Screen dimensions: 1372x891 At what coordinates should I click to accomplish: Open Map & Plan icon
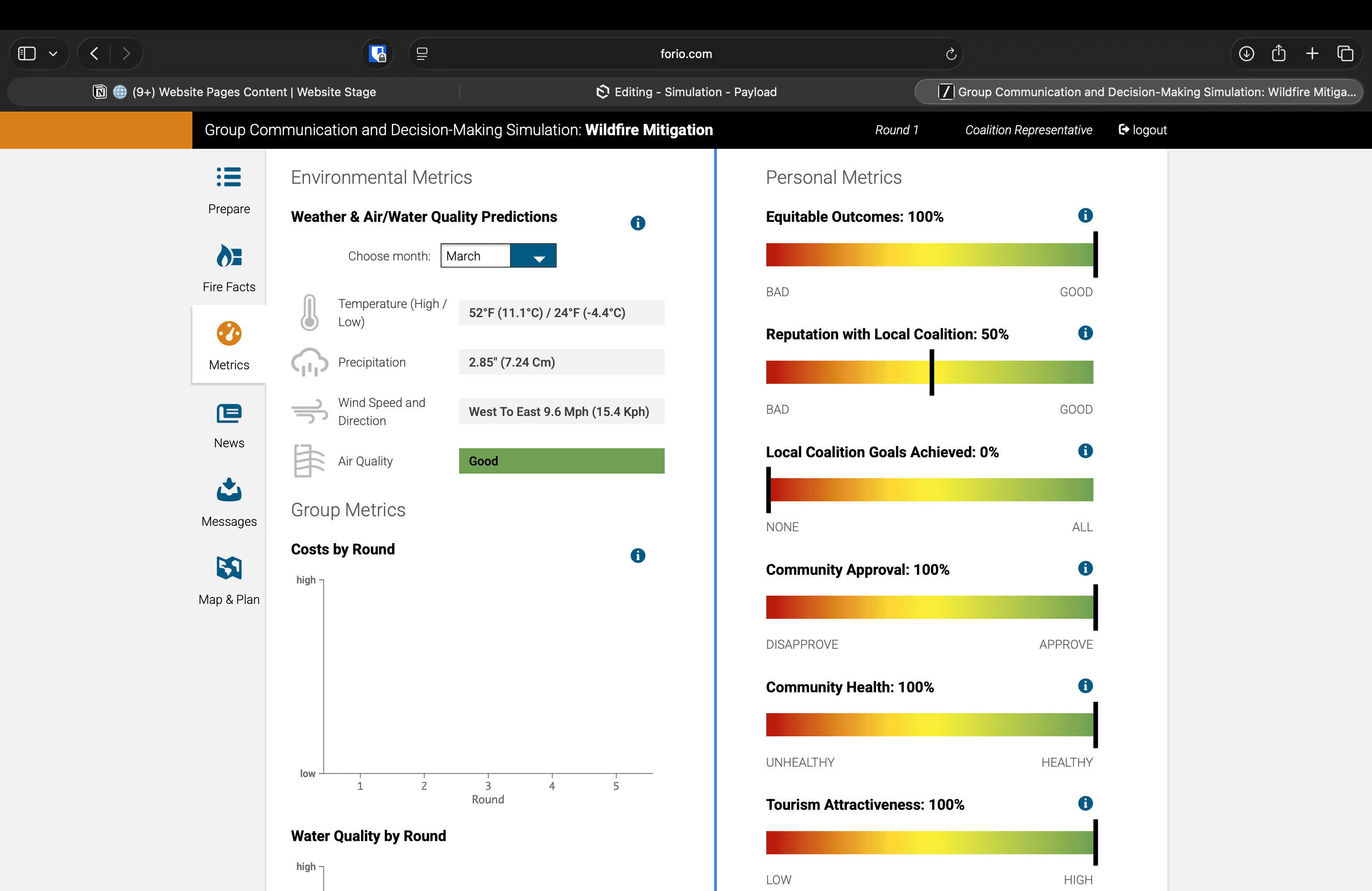229,568
